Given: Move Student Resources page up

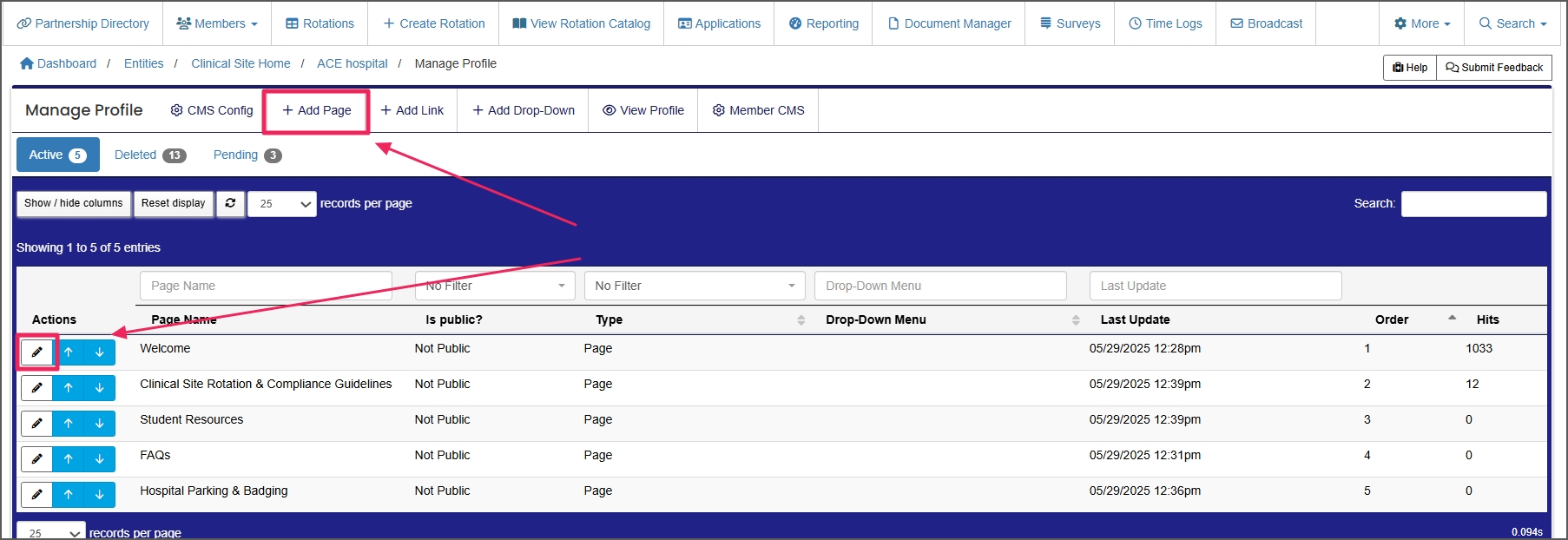Looking at the screenshot, I should pos(69,424).
